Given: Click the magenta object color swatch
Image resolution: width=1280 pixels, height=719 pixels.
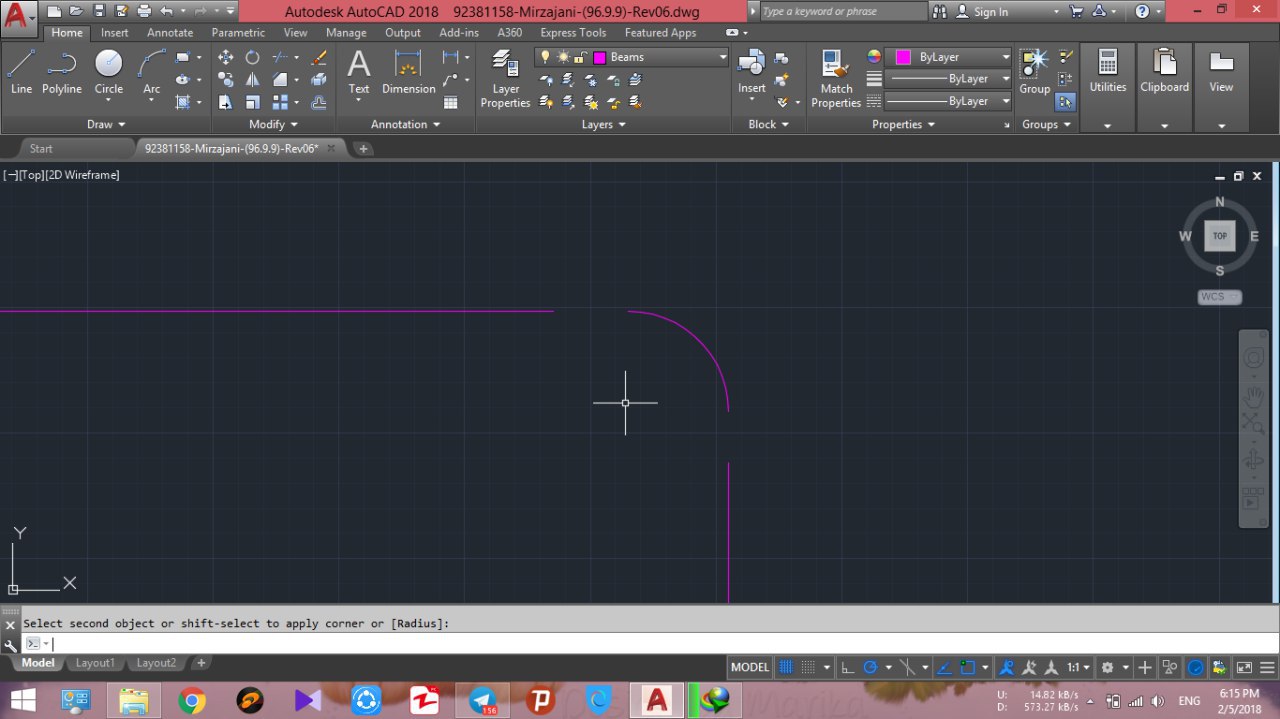Looking at the screenshot, I should [x=903, y=57].
